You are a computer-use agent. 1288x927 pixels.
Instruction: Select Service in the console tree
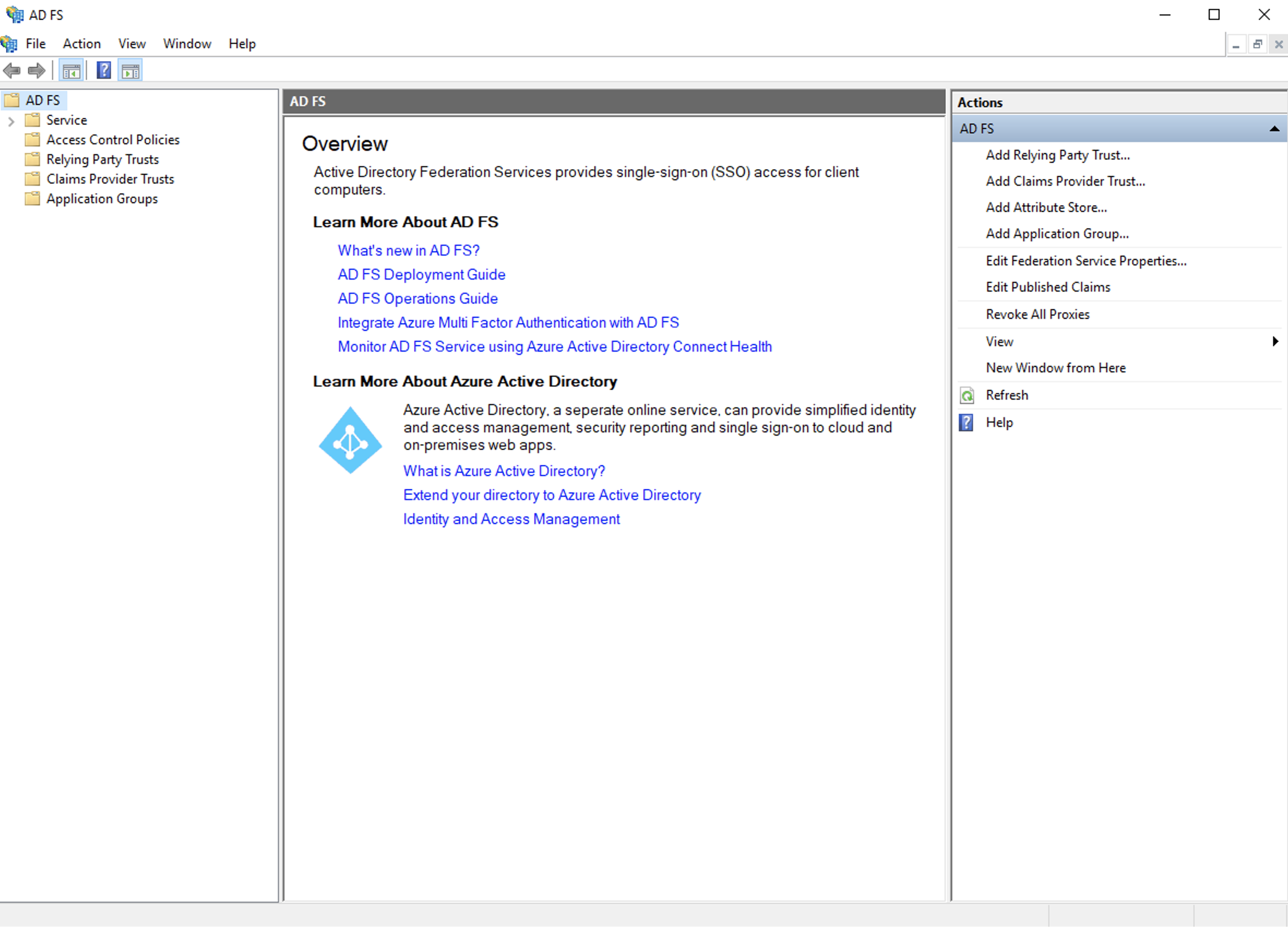coord(67,120)
